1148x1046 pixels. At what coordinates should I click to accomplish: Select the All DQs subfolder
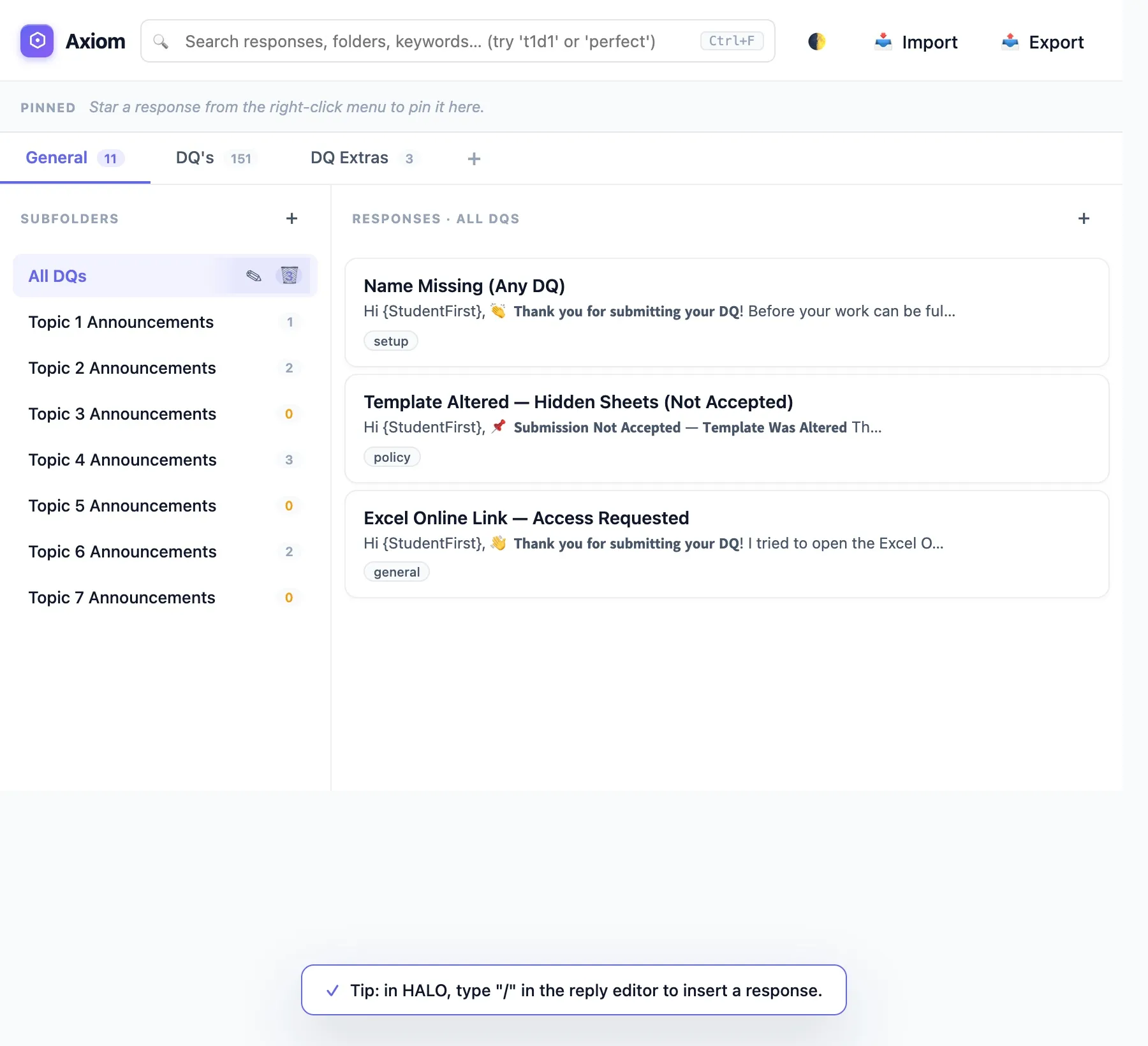coord(165,276)
